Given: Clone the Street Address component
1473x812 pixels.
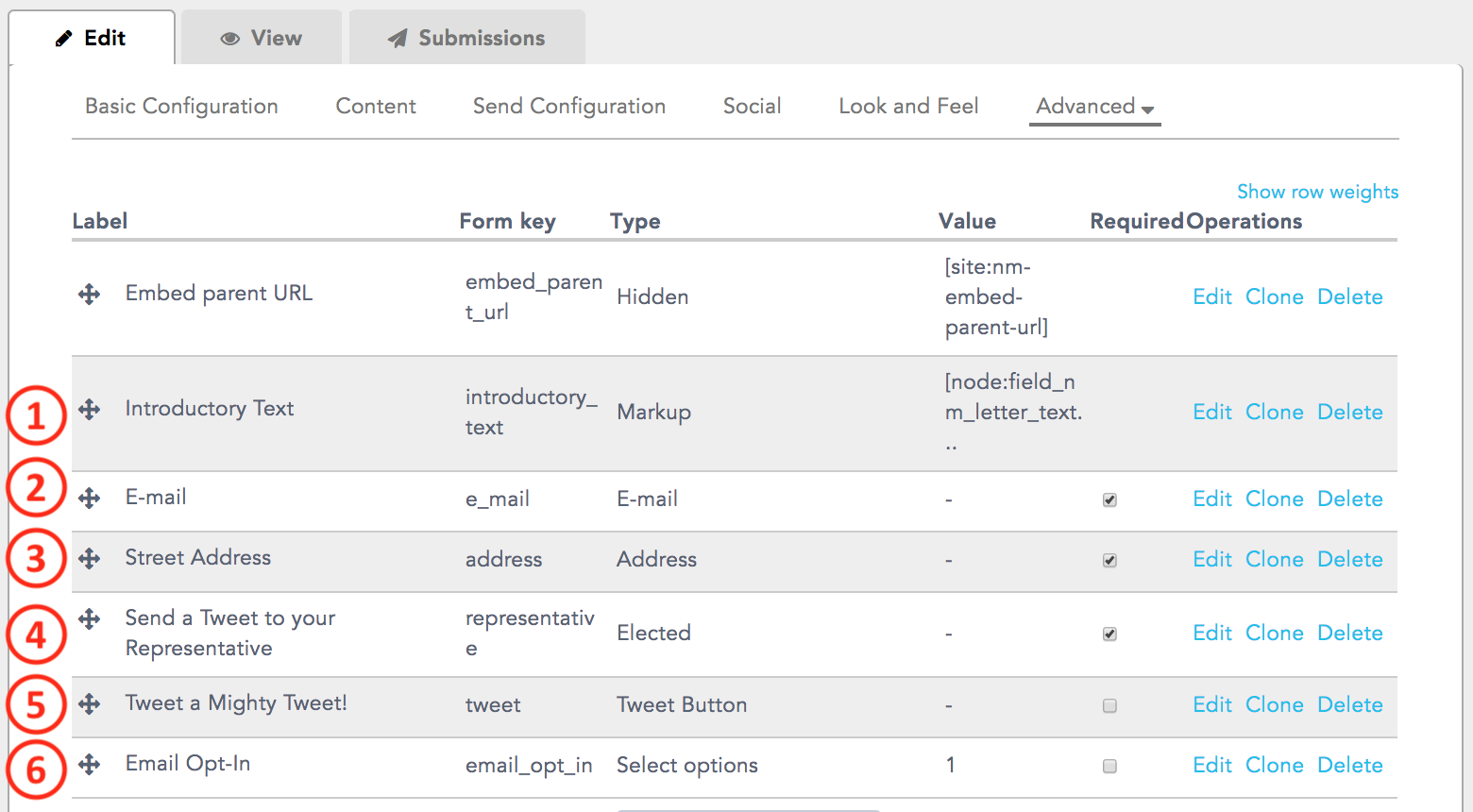Looking at the screenshot, I should click(1275, 559).
